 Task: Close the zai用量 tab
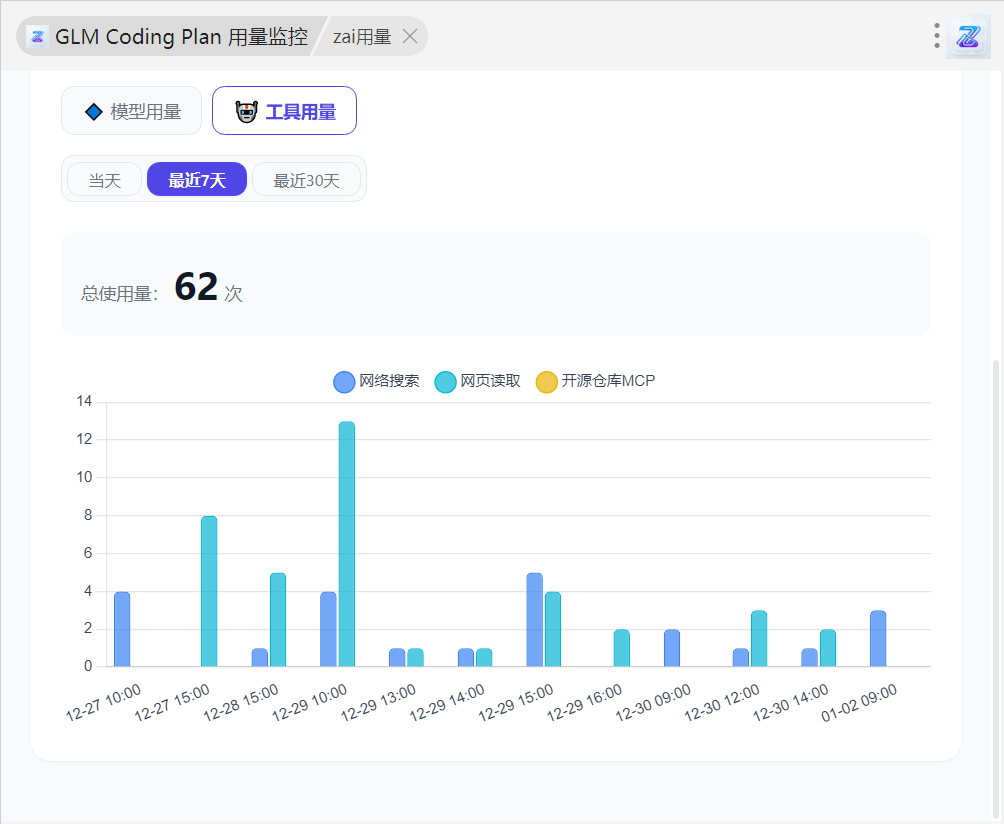410,37
